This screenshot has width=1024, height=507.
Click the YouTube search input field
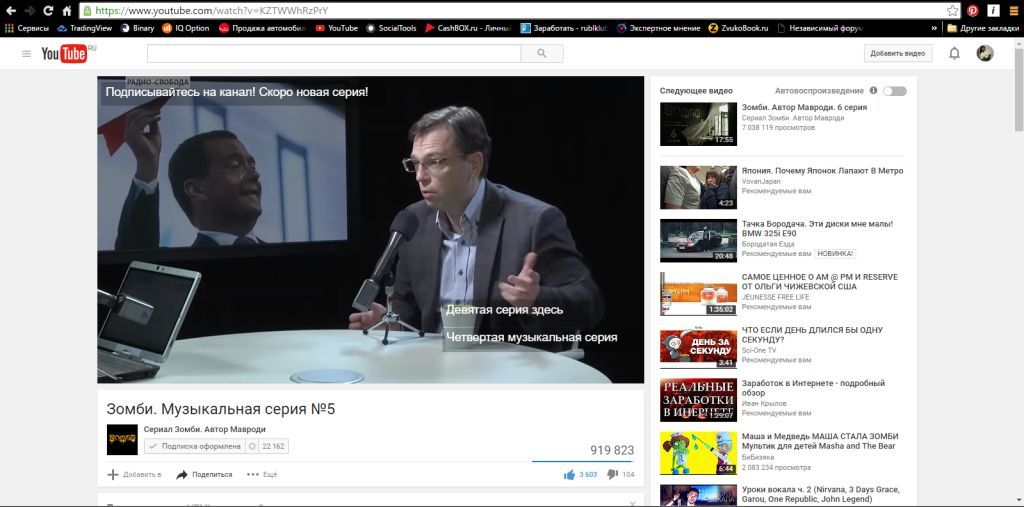tap(334, 54)
